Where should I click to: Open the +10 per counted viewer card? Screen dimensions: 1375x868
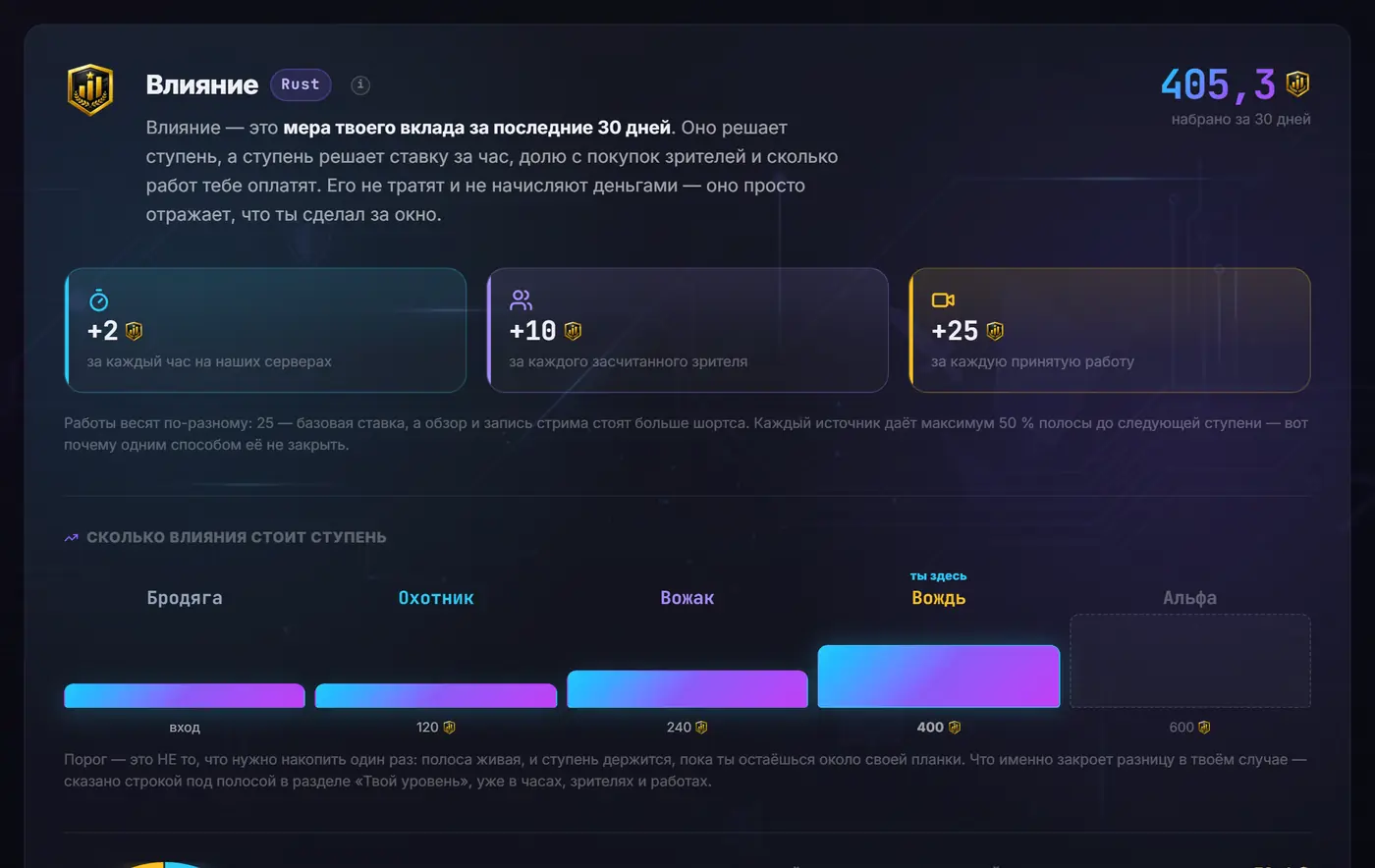point(687,330)
